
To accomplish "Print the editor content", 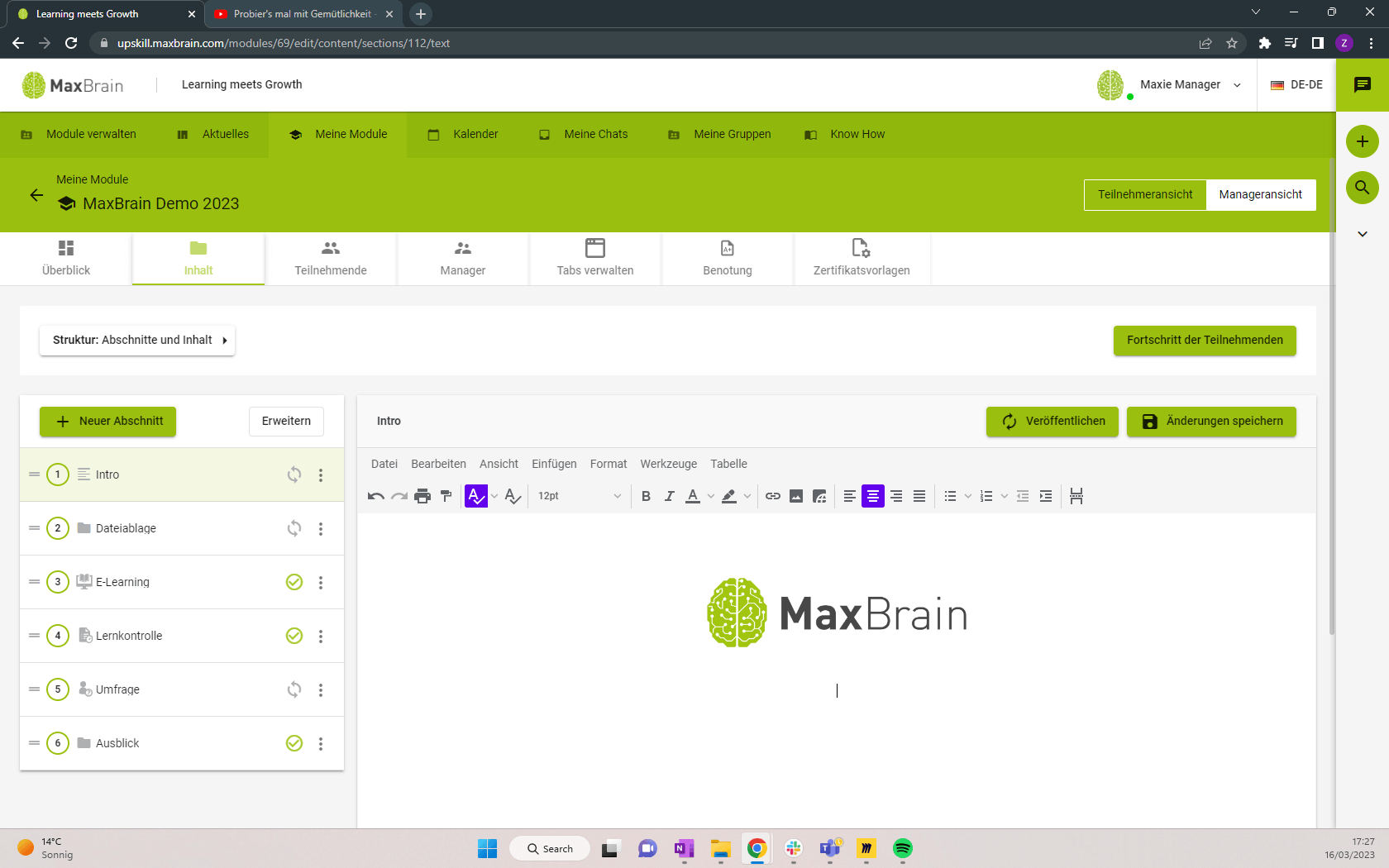I will point(422,496).
